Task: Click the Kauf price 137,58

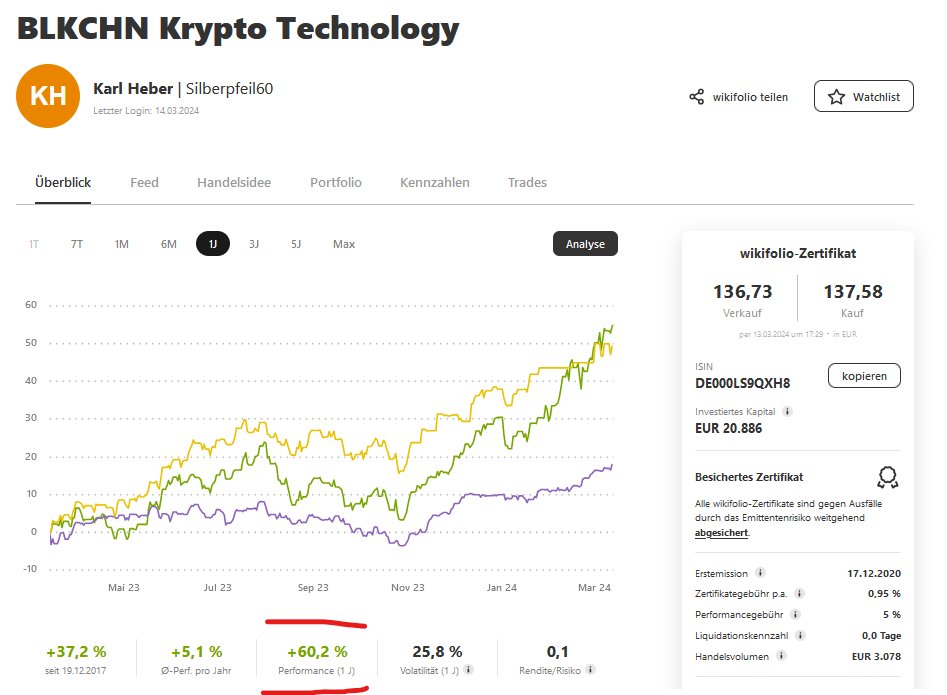Action: [853, 292]
